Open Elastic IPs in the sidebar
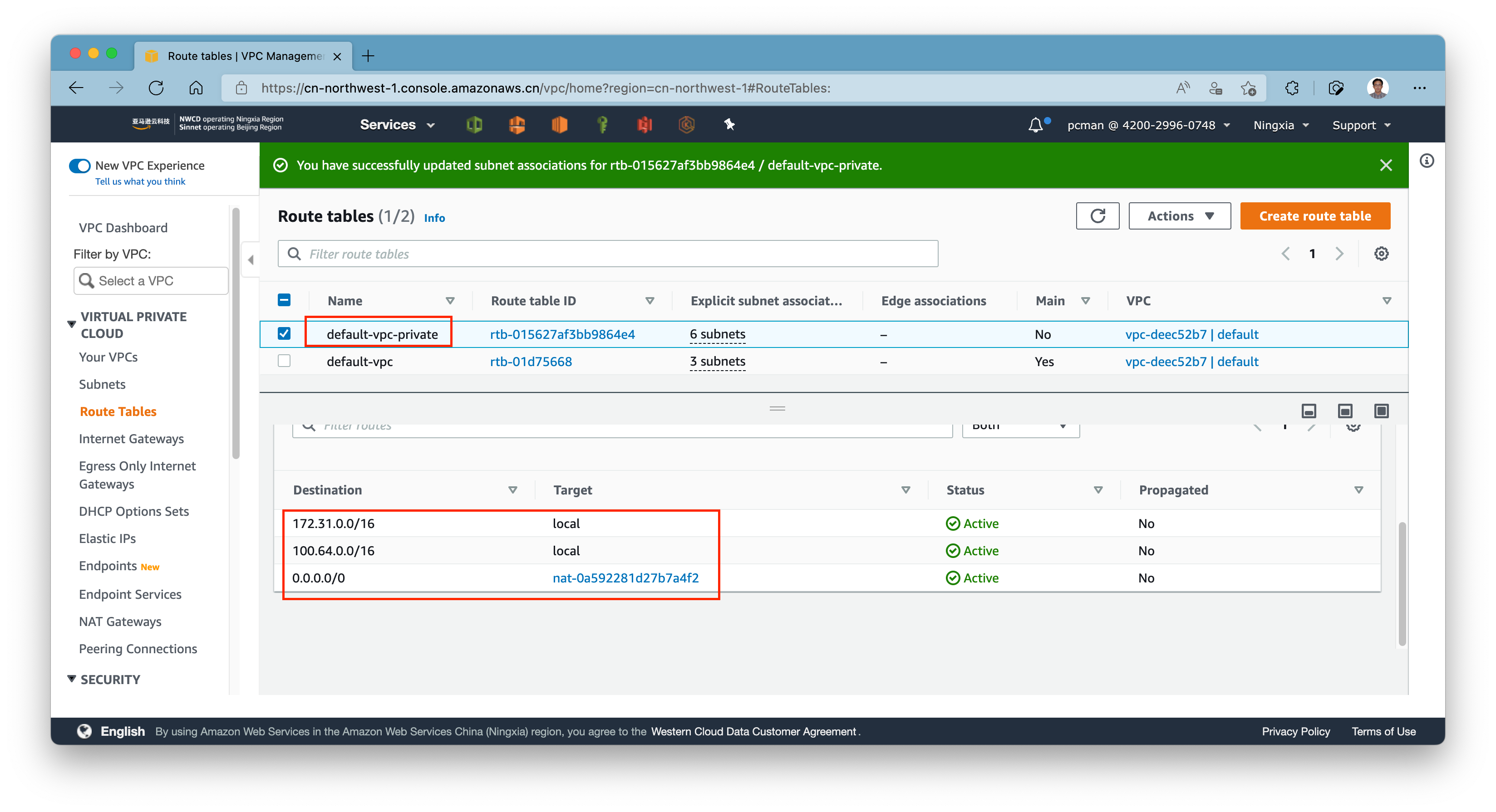This screenshot has width=1496, height=812. tap(108, 538)
